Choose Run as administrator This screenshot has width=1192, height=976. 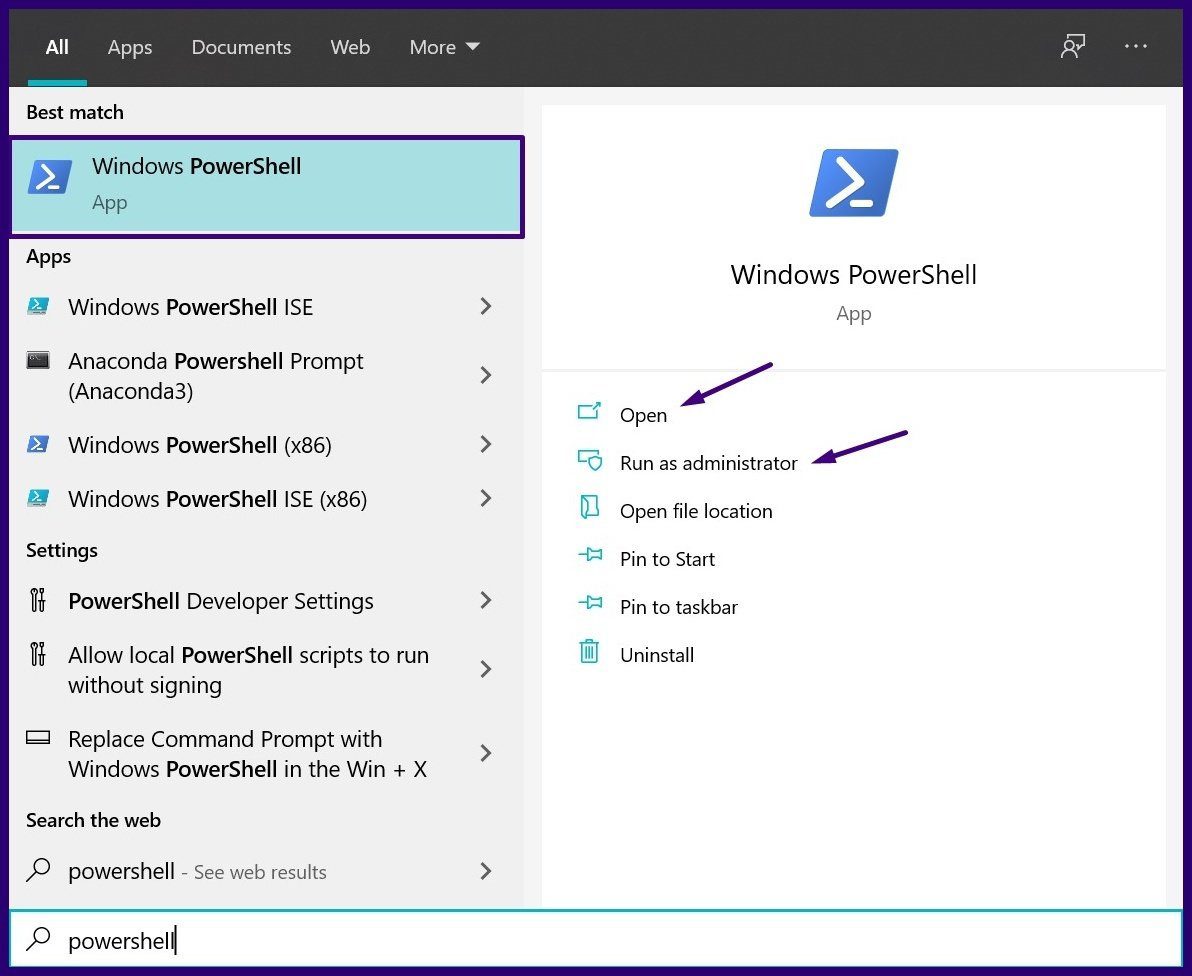(709, 463)
